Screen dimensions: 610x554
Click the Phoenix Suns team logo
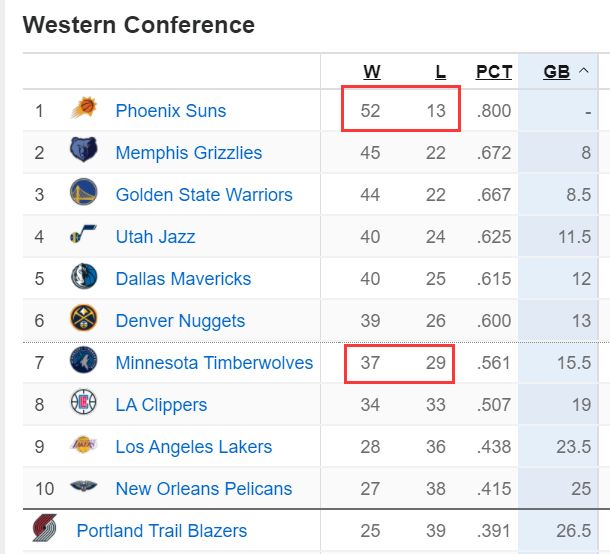coord(84,110)
